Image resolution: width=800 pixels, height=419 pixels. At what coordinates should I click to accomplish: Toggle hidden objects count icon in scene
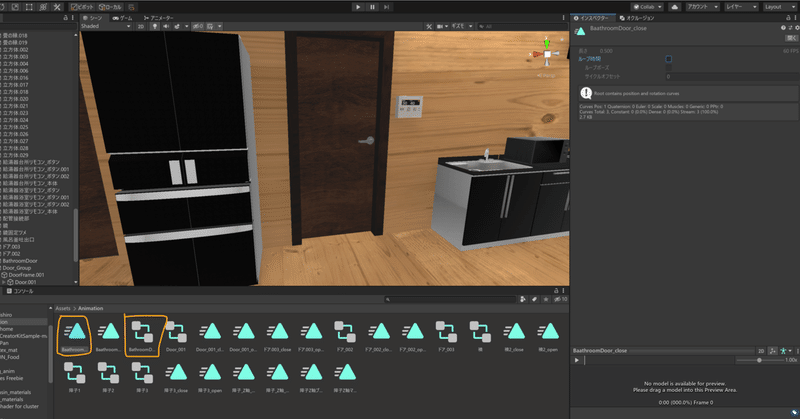pos(198,27)
